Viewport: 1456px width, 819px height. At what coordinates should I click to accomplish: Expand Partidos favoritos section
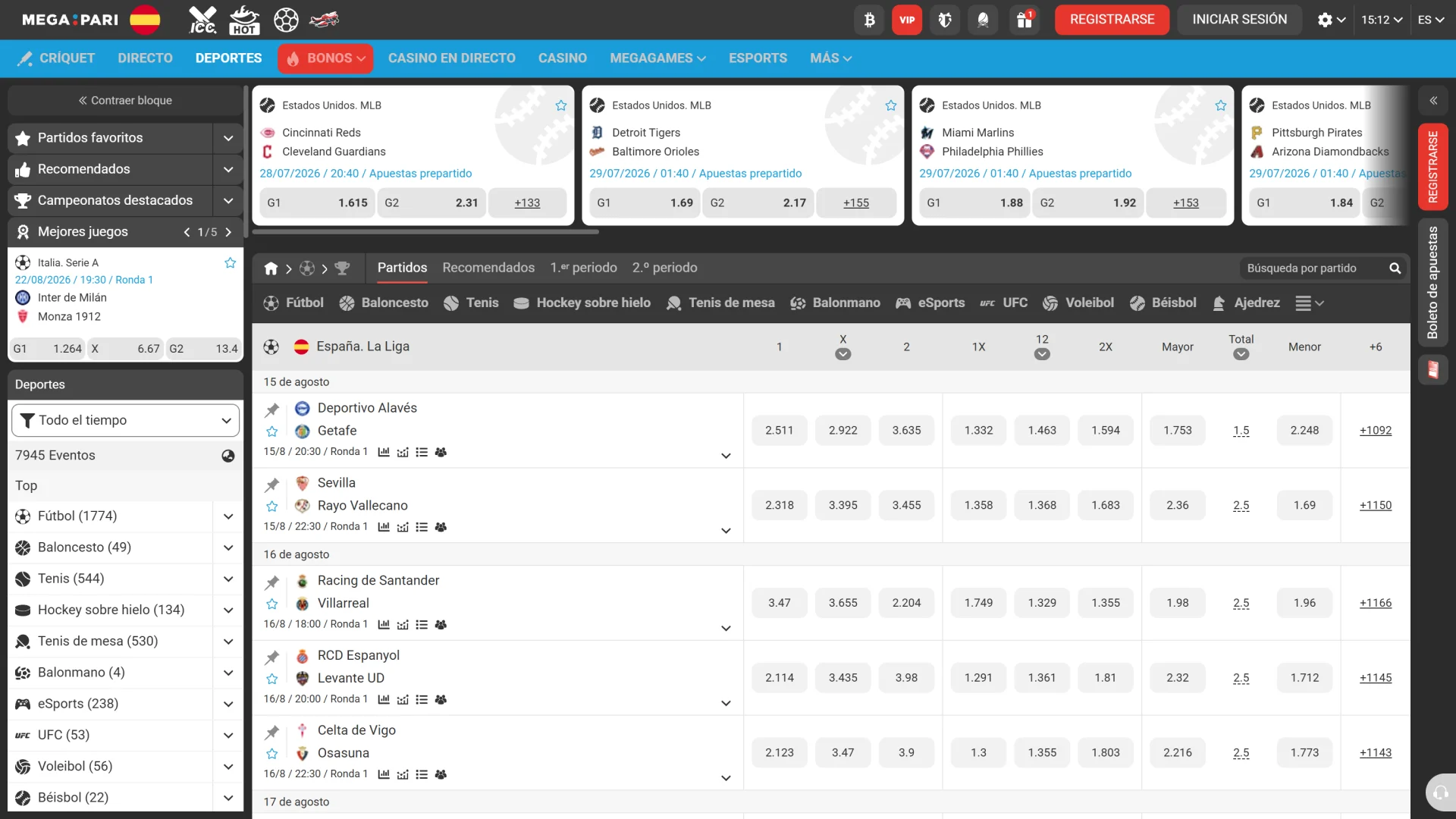(x=228, y=138)
